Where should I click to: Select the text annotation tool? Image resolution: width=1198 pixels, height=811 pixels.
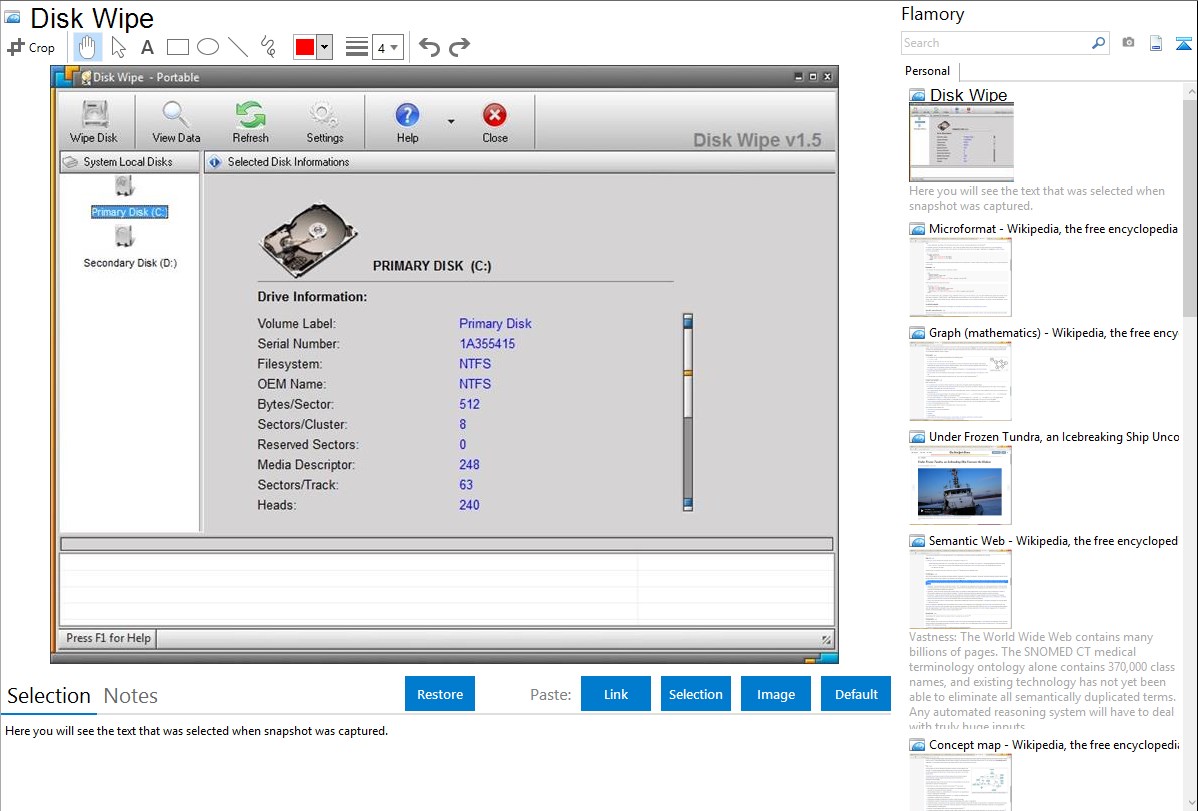point(147,47)
